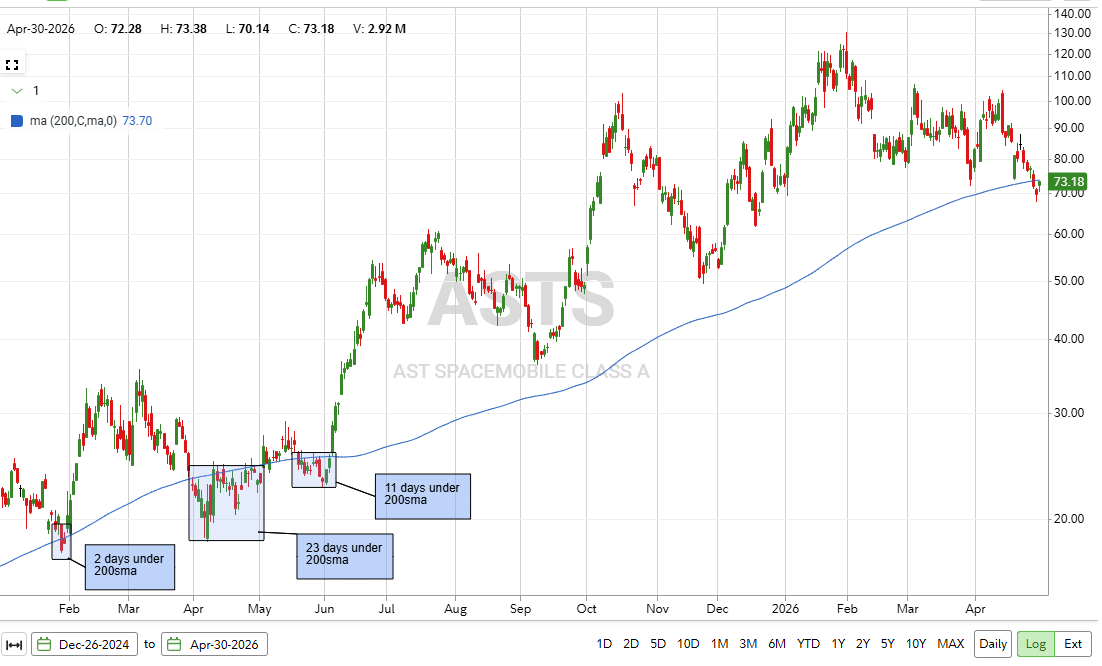Viewport: 1102px width, 666px height.
Task: Click the closing price C: 73.18
Action: point(311,29)
